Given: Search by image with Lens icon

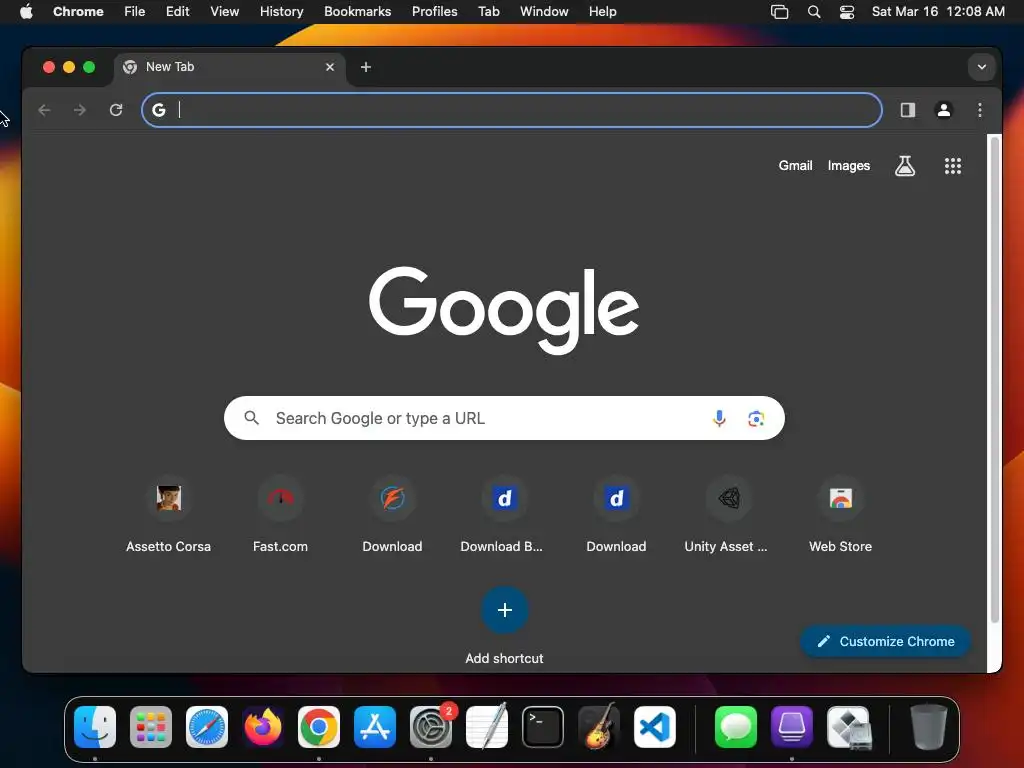Looking at the screenshot, I should pyautogui.click(x=756, y=419).
